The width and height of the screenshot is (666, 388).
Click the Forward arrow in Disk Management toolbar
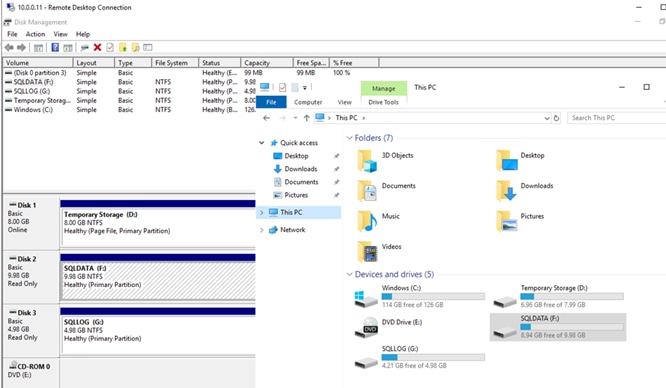(21, 48)
